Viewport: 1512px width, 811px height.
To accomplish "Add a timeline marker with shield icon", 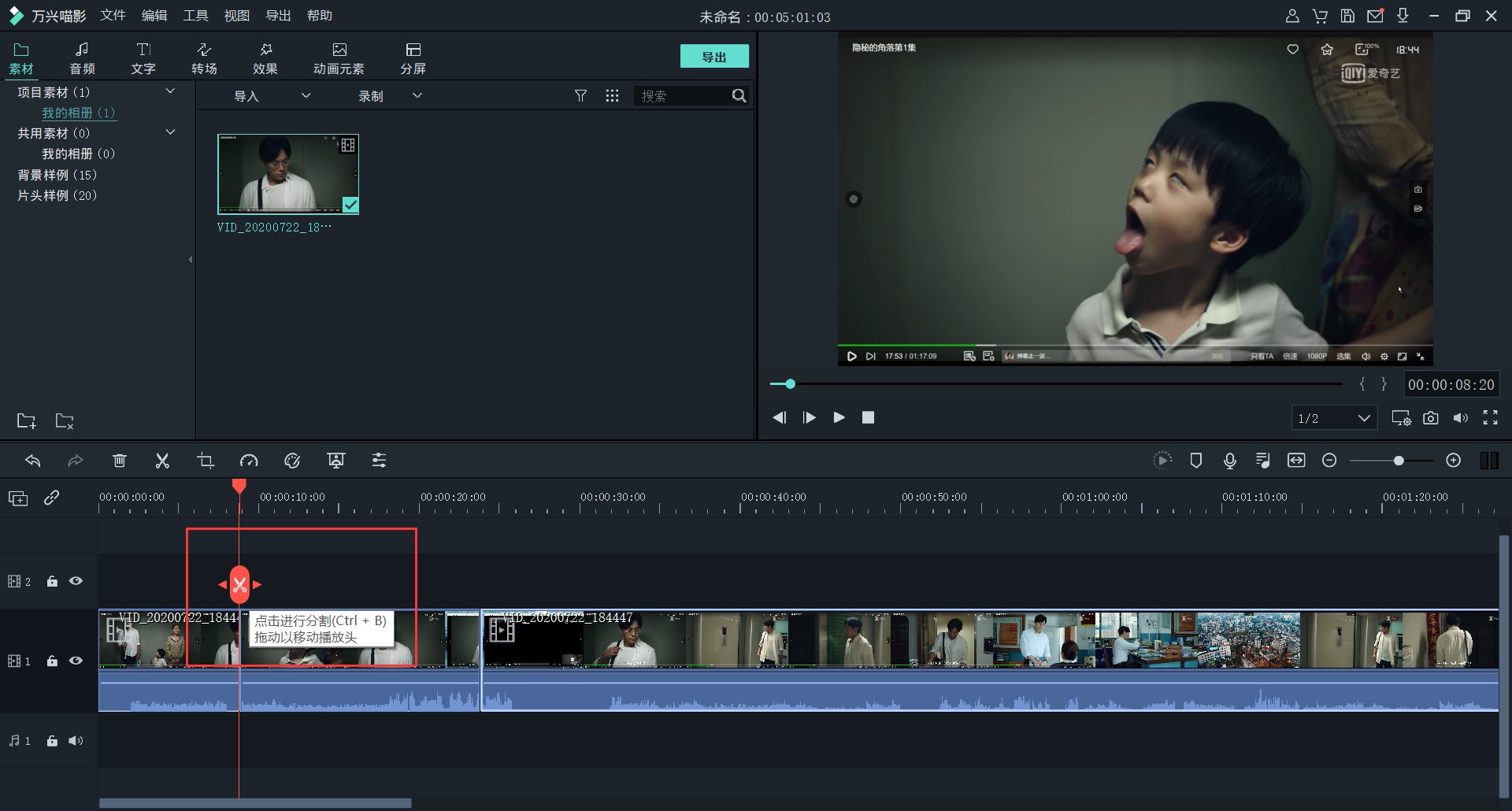I will pos(1195,461).
